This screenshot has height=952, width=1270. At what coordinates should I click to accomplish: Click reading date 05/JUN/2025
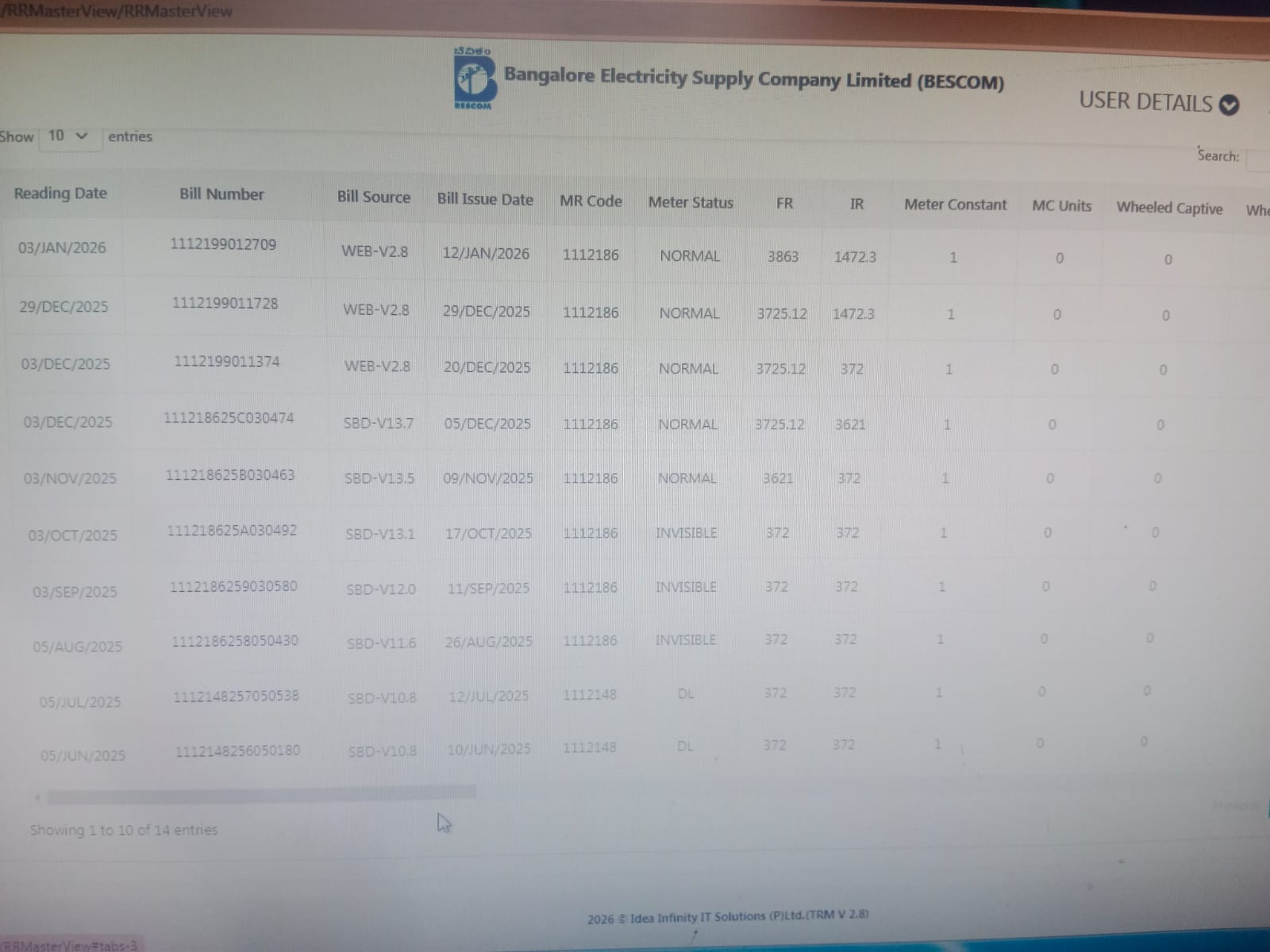tap(83, 756)
